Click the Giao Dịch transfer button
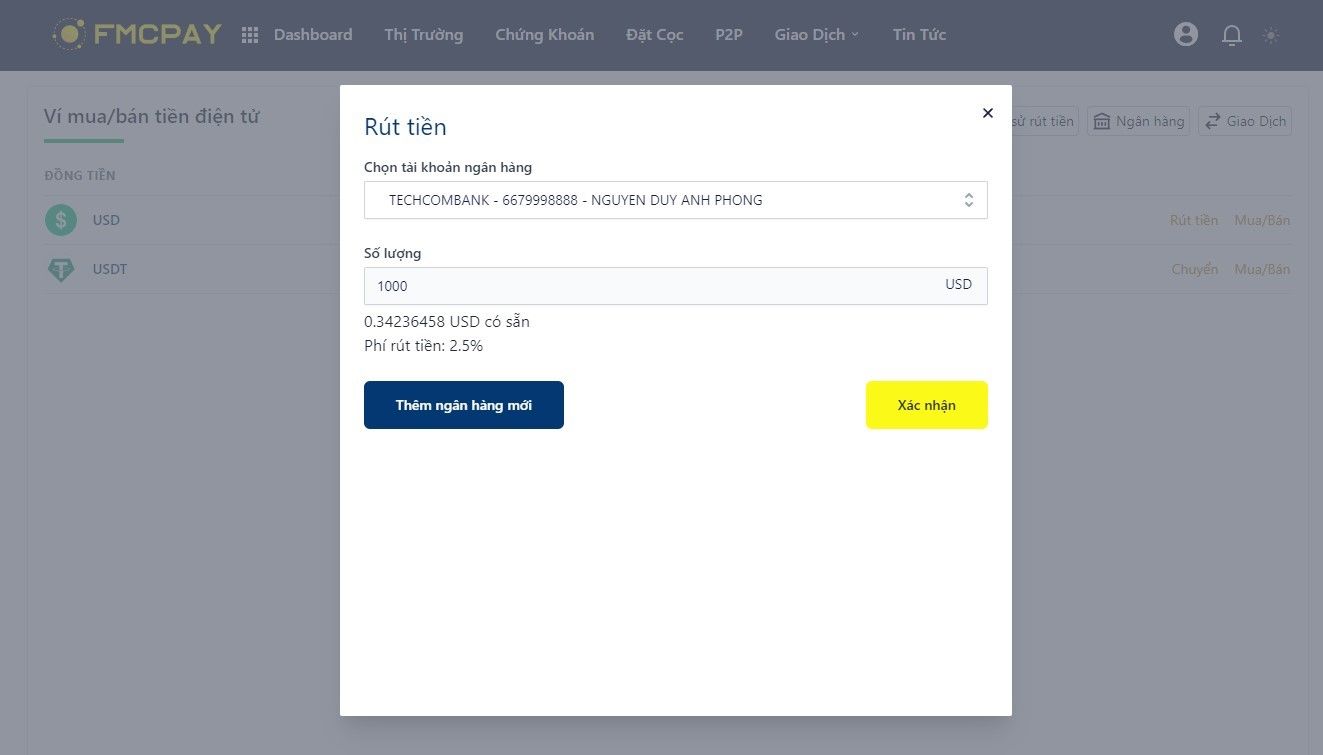1323x755 pixels. (1245, 121)
